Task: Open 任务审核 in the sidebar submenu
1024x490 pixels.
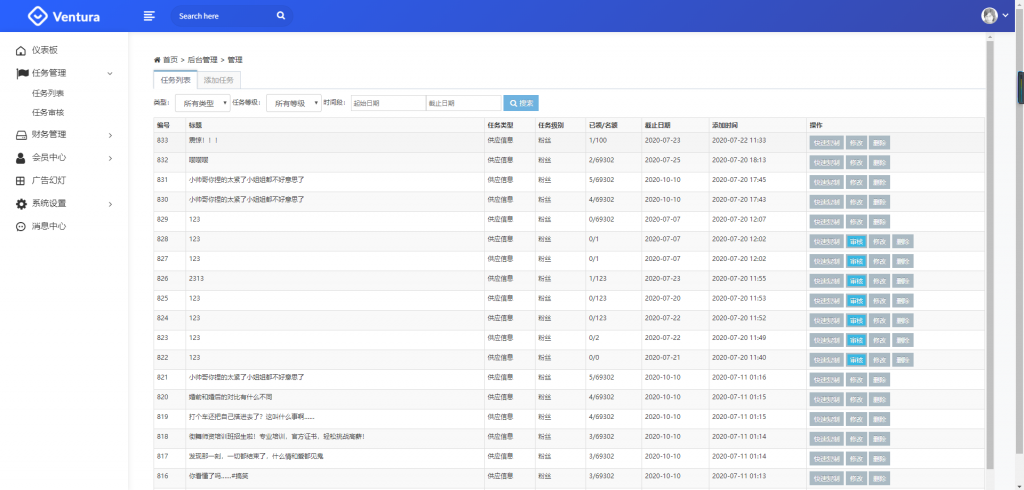Action: click(48, 112)
